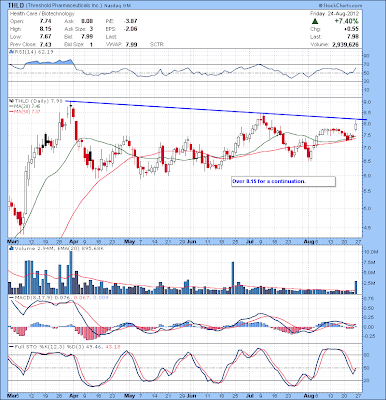Click the StockCharts.com watermark link

click(x=340, y=6)
